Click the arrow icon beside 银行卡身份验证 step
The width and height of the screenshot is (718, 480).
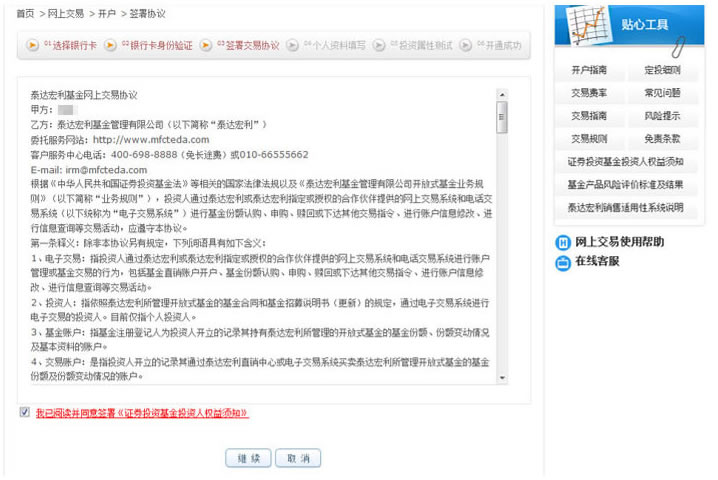tap(110, 45)
